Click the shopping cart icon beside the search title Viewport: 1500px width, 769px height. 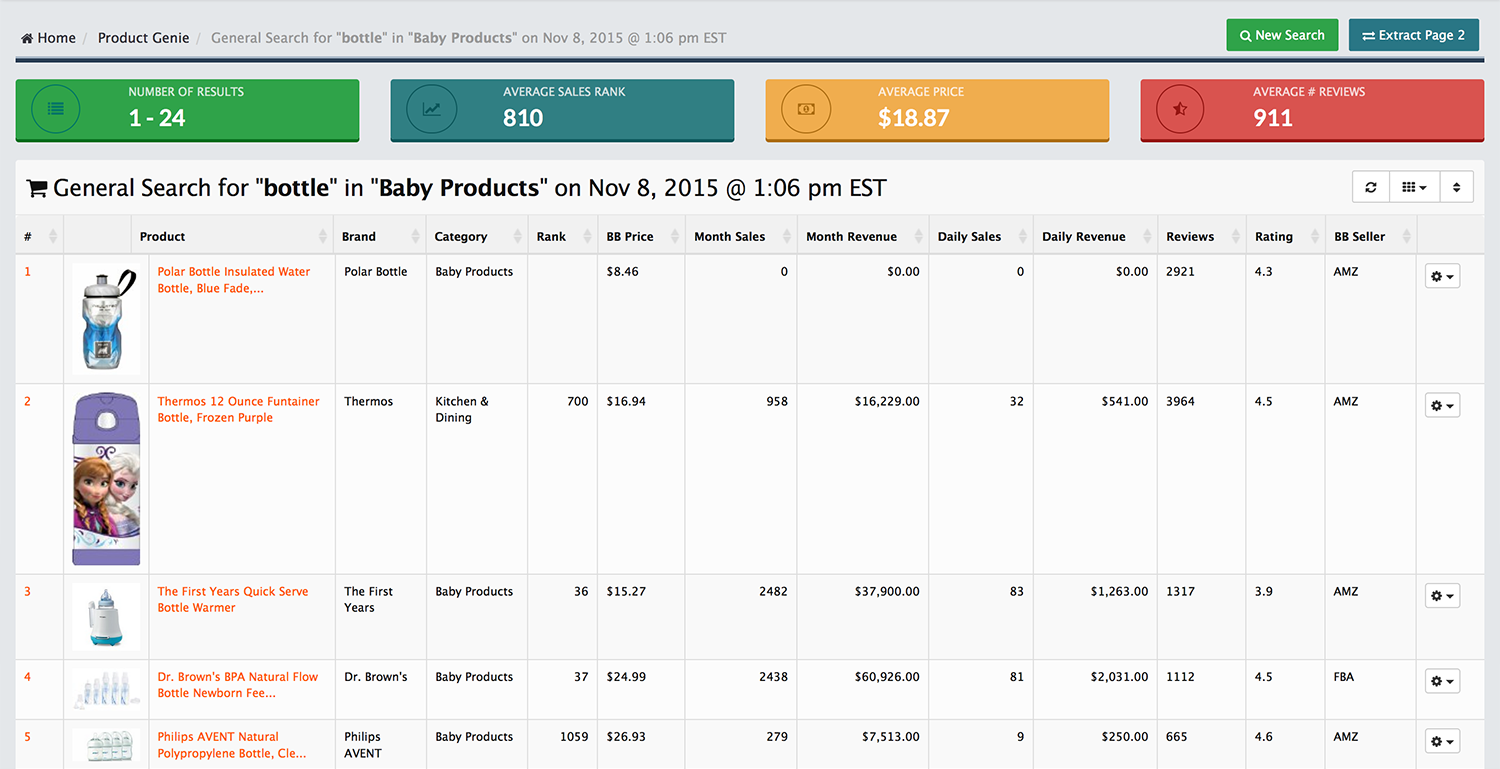point(37,188)
